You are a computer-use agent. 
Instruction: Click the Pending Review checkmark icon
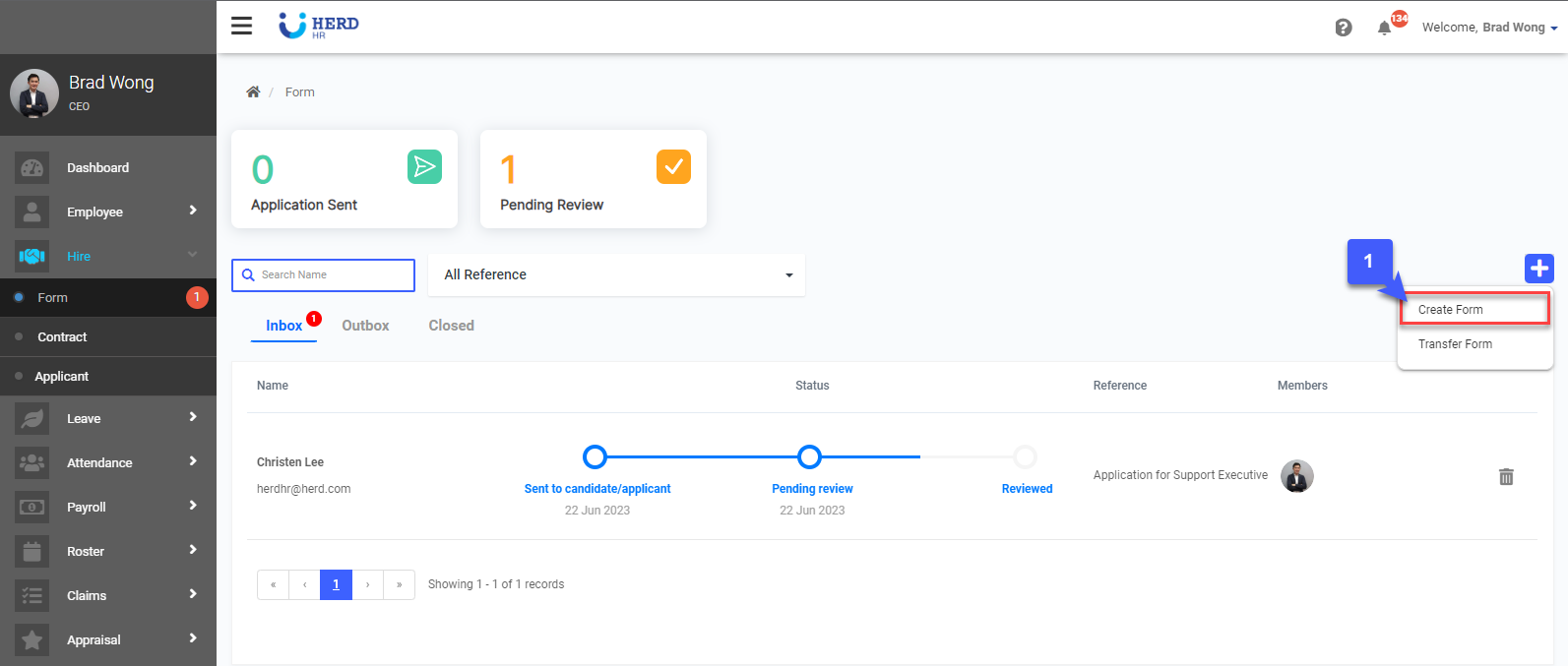673,167
